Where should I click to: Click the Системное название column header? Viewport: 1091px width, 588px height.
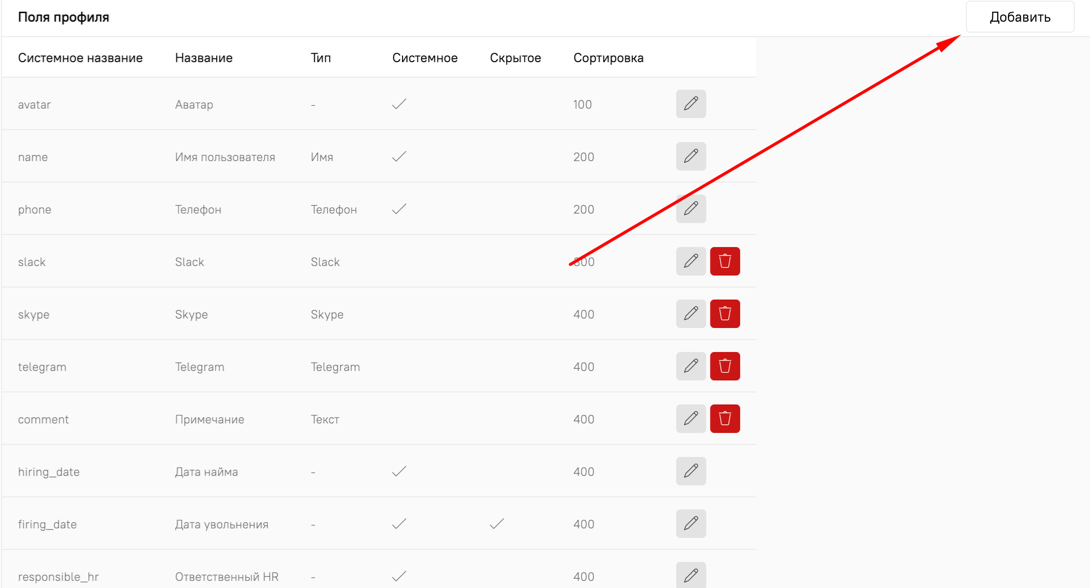(80, 58)
